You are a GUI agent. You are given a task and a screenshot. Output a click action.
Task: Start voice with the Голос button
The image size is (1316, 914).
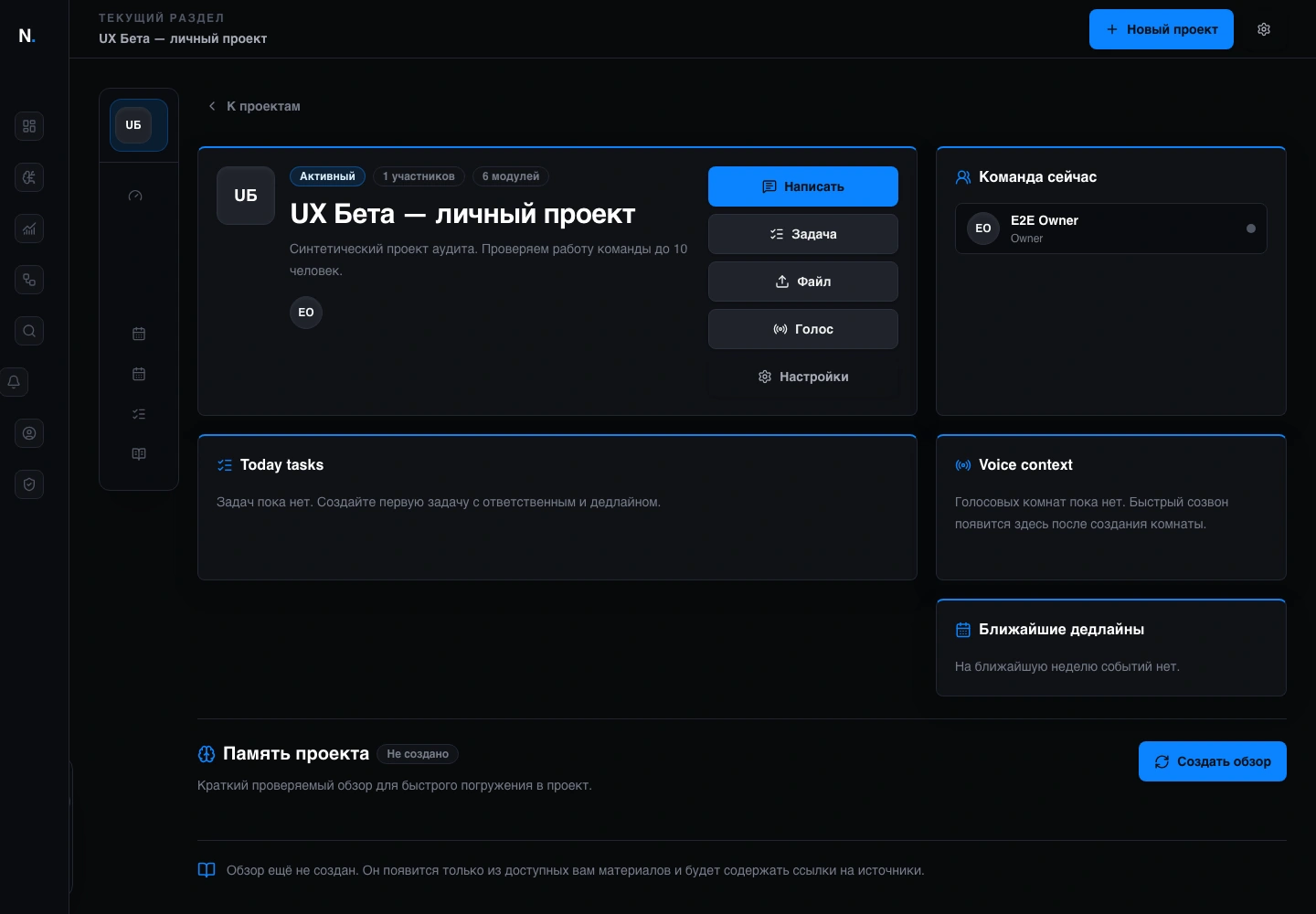pyautogui.click(x=803, y=329)
